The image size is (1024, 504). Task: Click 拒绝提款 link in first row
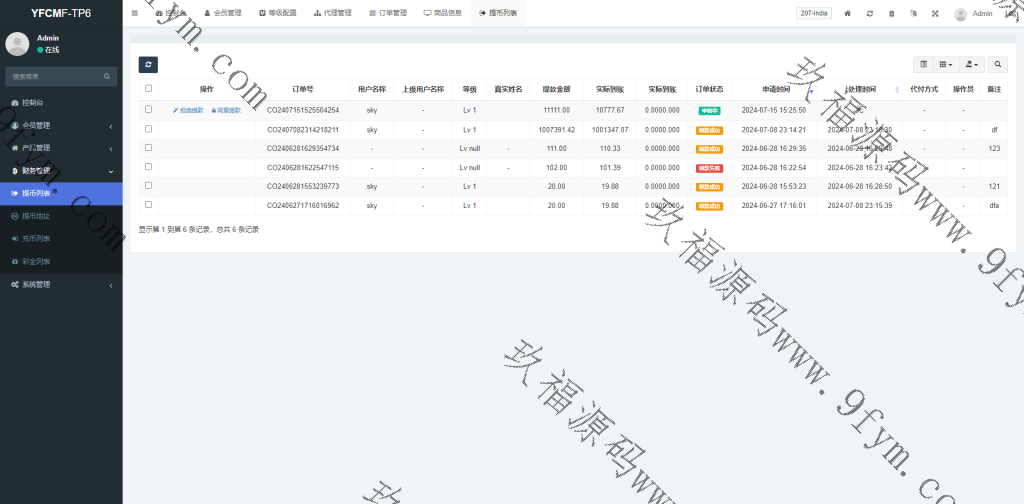(188, 110)
